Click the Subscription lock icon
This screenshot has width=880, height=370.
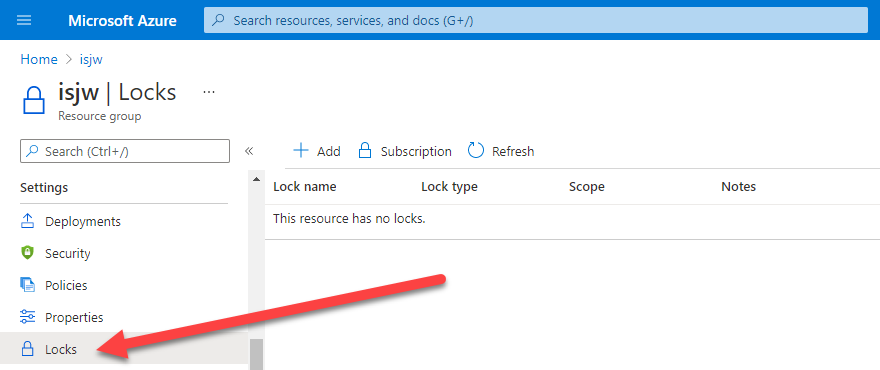point(365,150)
